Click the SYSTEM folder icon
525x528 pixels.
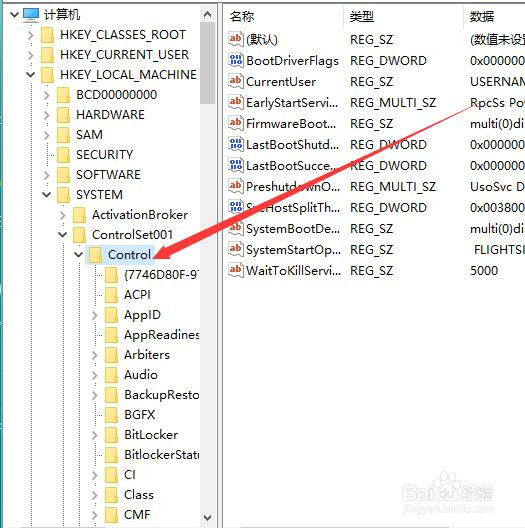[x=63, y=195]
